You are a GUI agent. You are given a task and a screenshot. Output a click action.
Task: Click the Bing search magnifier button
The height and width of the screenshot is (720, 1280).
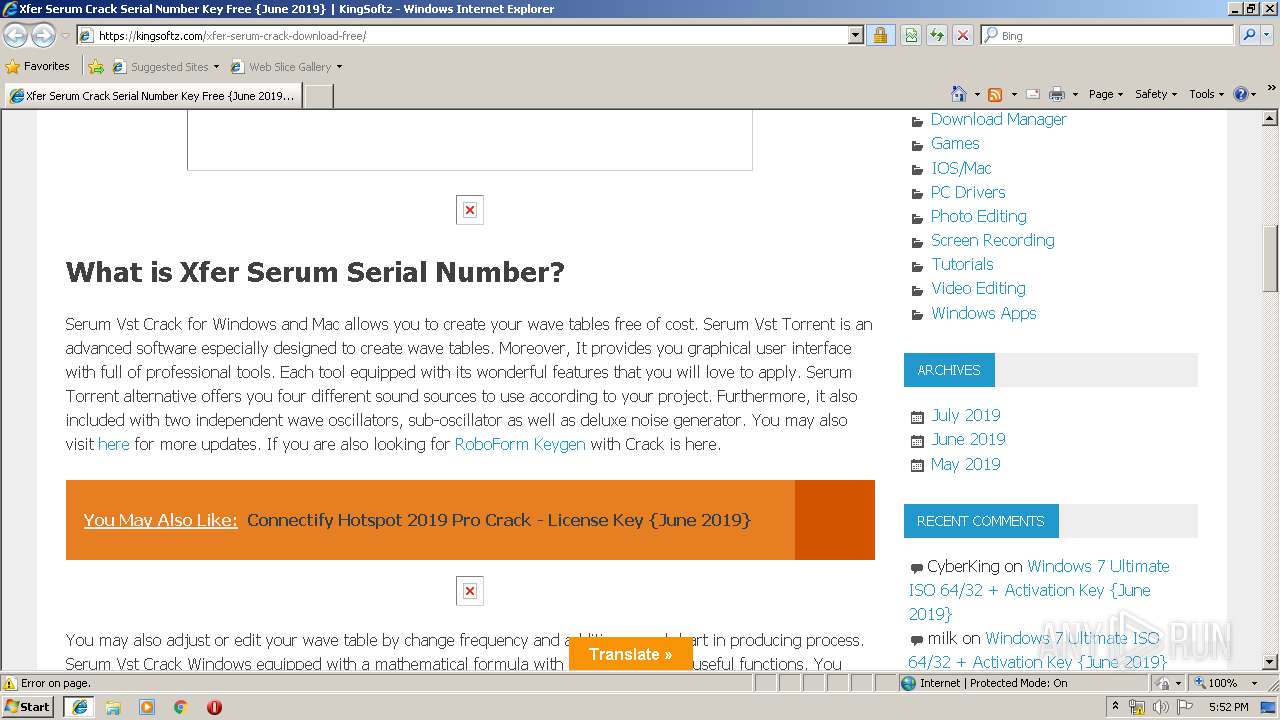pos(1248,35)
